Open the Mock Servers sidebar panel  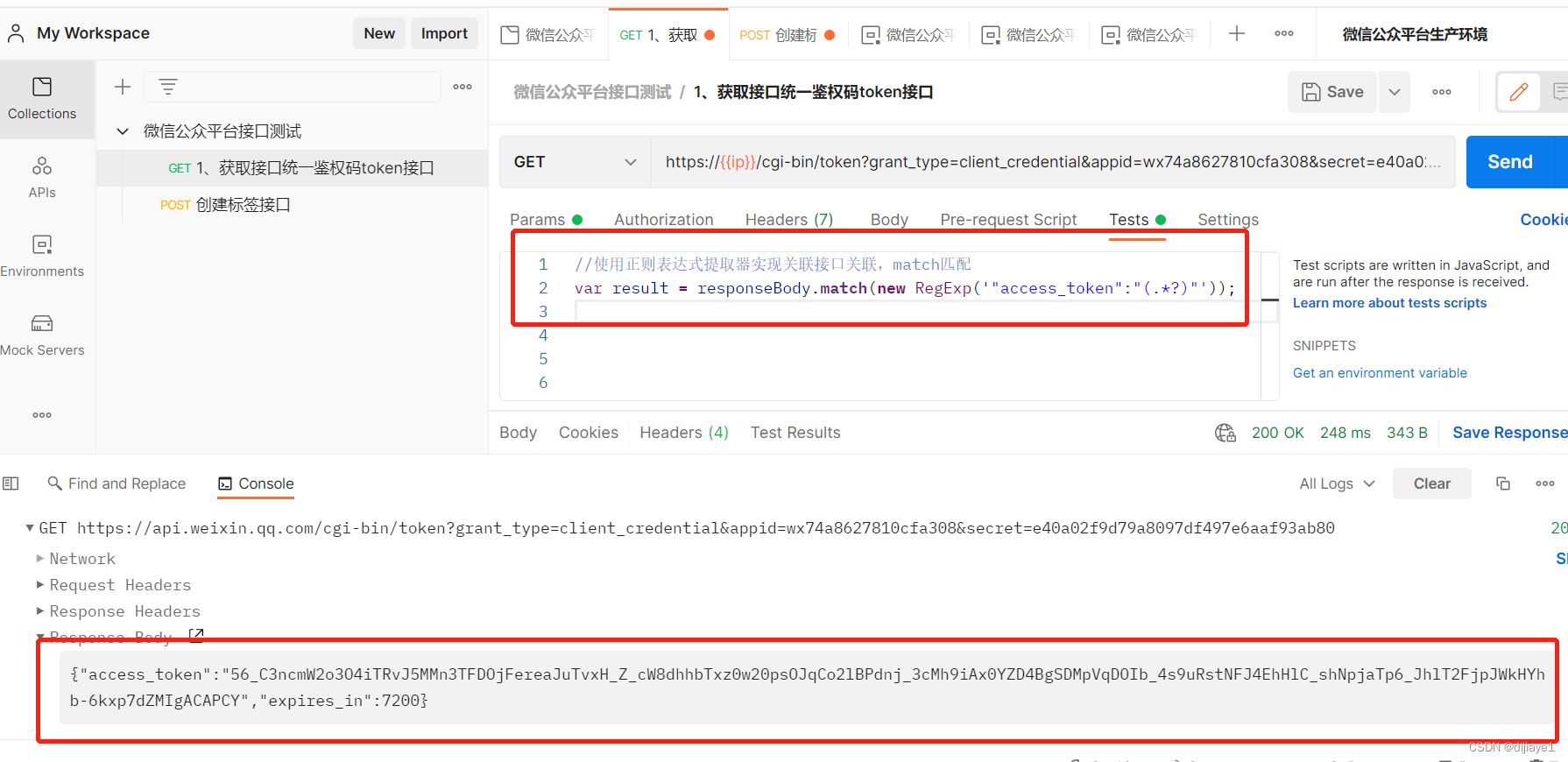coord(42,335)
